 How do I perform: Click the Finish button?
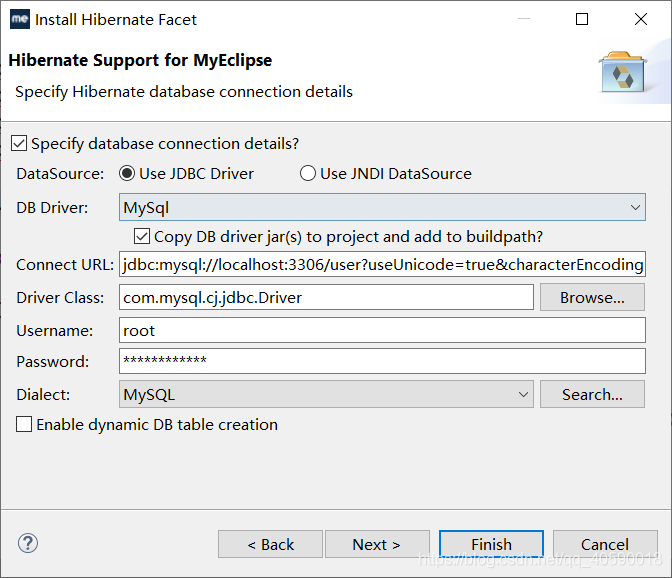point(492,544)
